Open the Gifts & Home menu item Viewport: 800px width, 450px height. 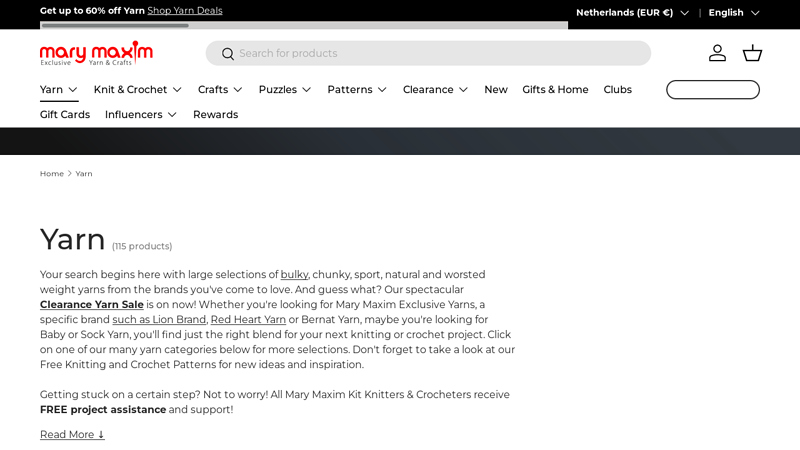coord(555,90)
